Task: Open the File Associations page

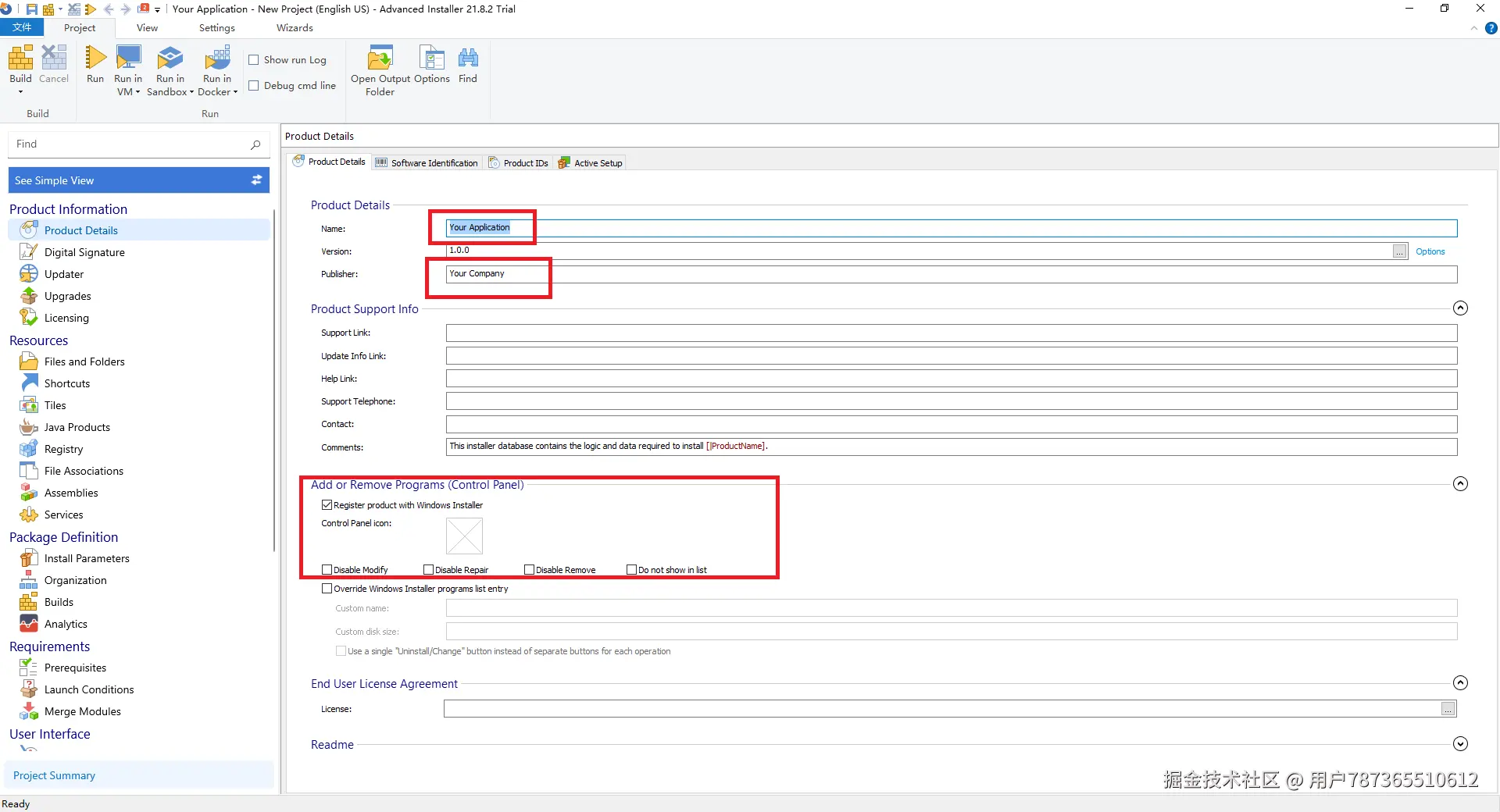Action: [84, 471]
